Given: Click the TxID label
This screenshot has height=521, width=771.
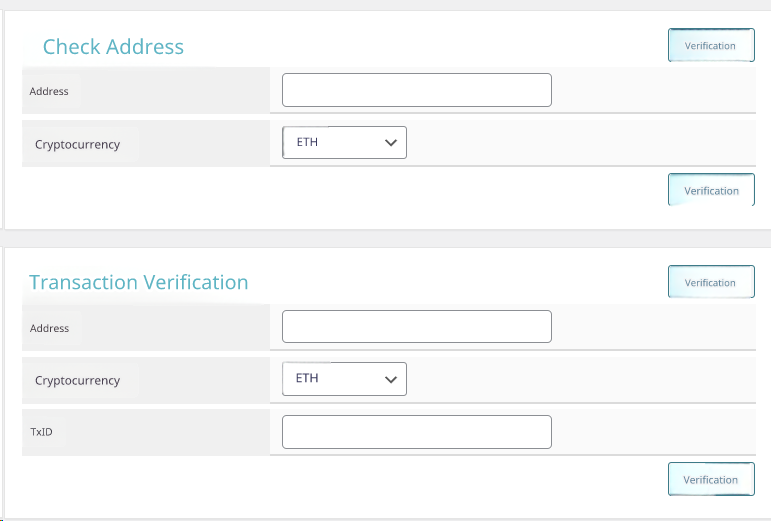Looking at the screenshot, I should [x=40, y=432].
